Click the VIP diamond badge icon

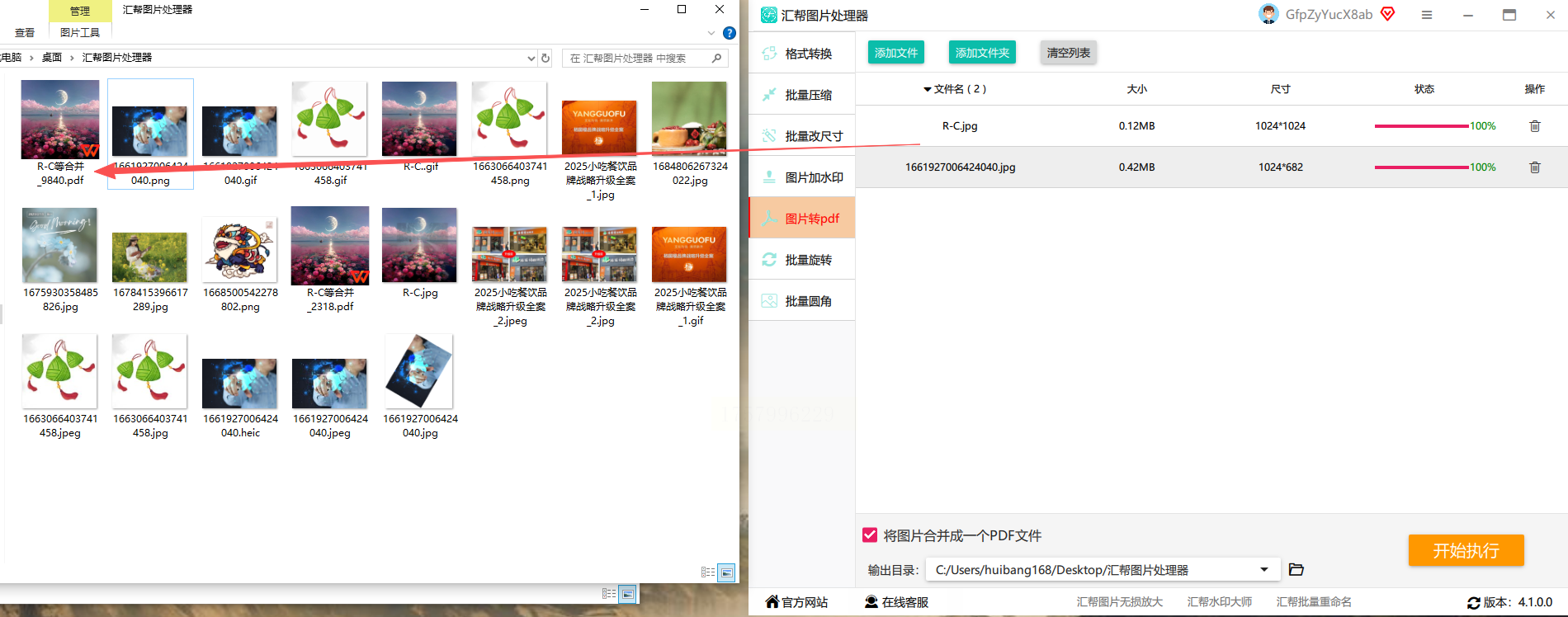[x=1388, y=14]
